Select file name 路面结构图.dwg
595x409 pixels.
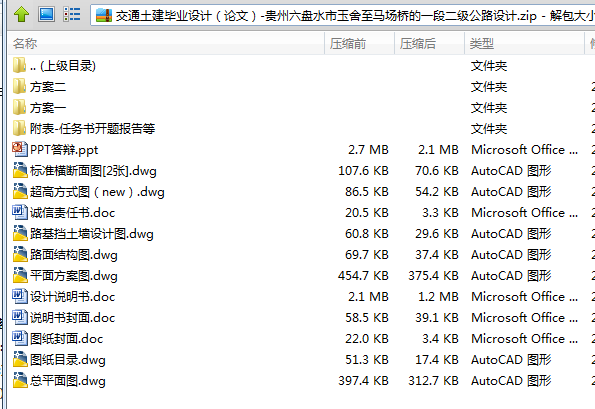tap(74, 255)
